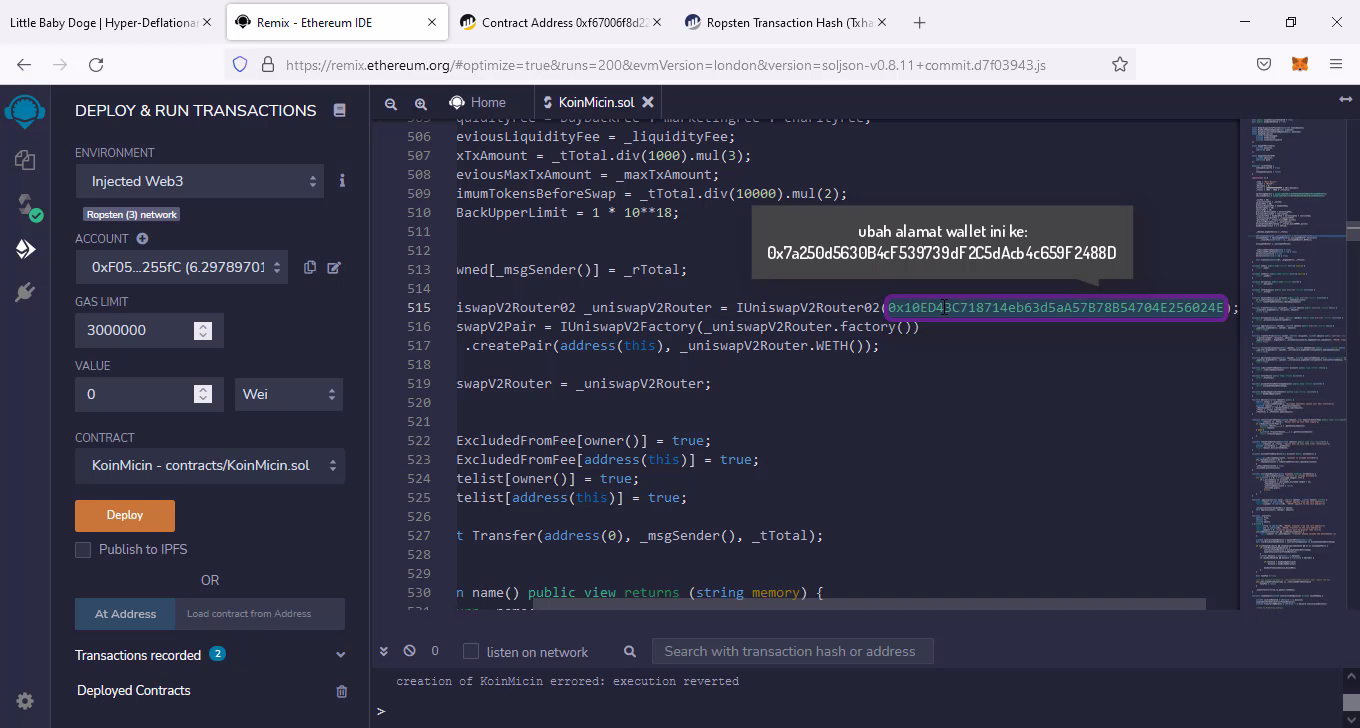Delete deployed contracts with trash icon
This screenshot has height=728, width=1360.
click(341, 691)
